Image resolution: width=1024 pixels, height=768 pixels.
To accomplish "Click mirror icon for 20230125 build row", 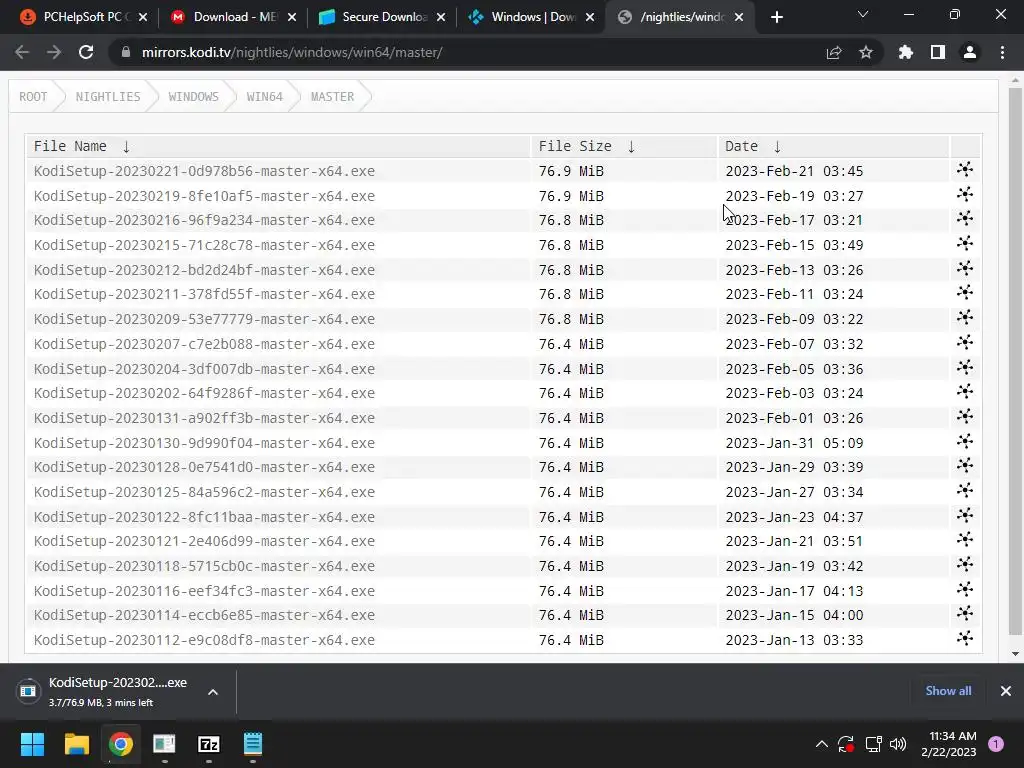I will point(965,490).
